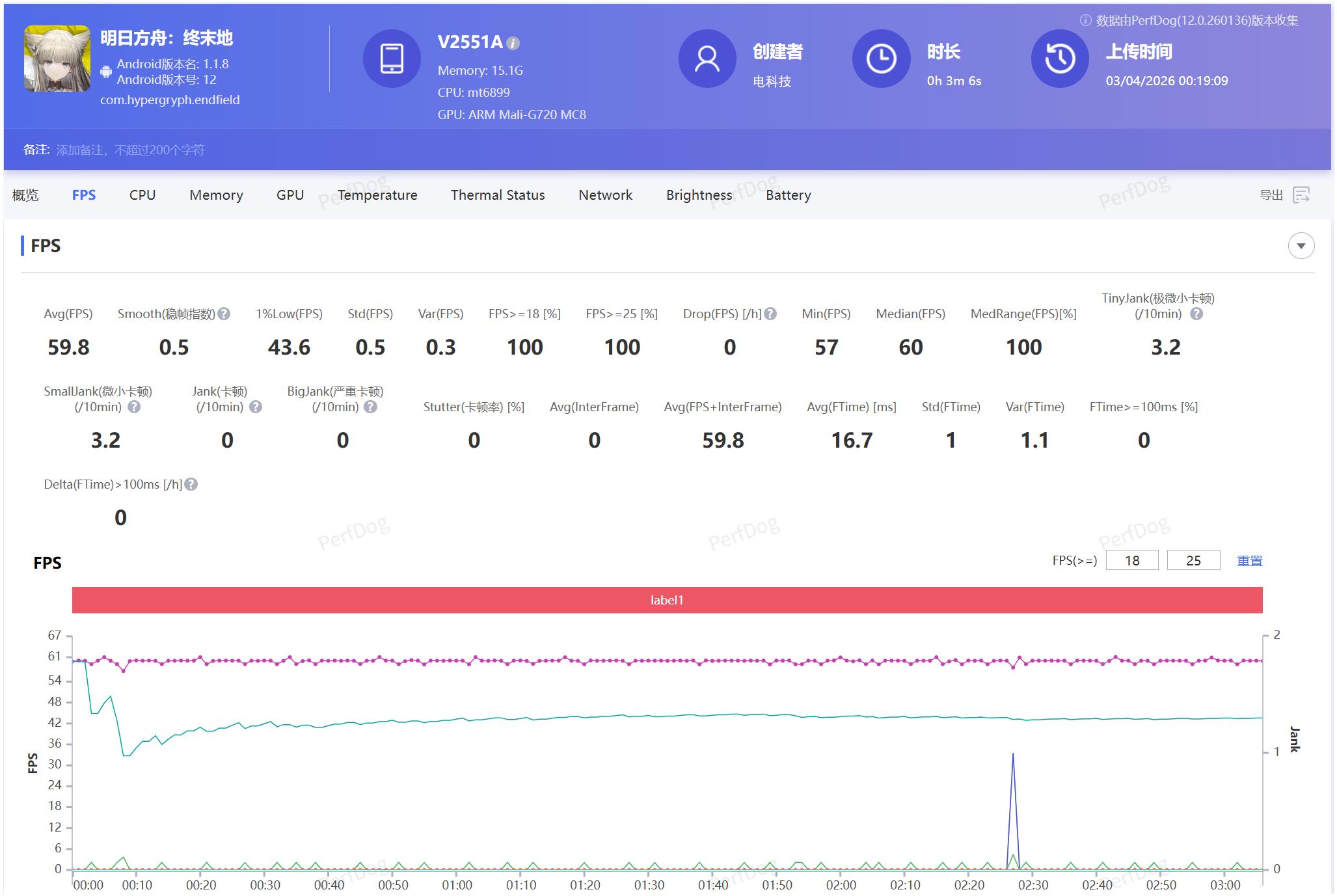The image size is (1337, 896).
Task: Click the FPS threshold field showing 18
Action: (x=1131, y=561)
